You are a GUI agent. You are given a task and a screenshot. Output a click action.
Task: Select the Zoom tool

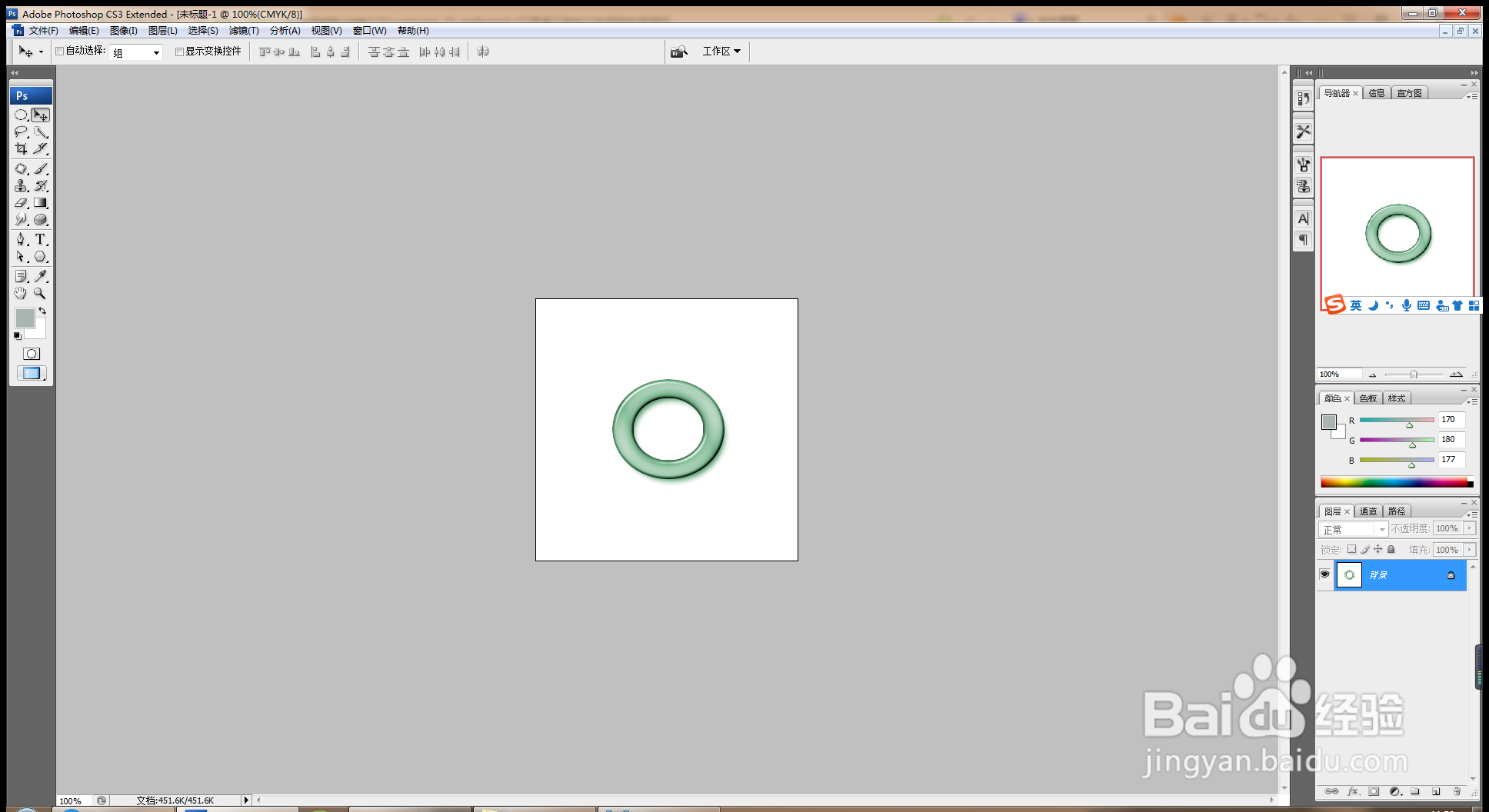pyautogui.click(x=41, y=293)
